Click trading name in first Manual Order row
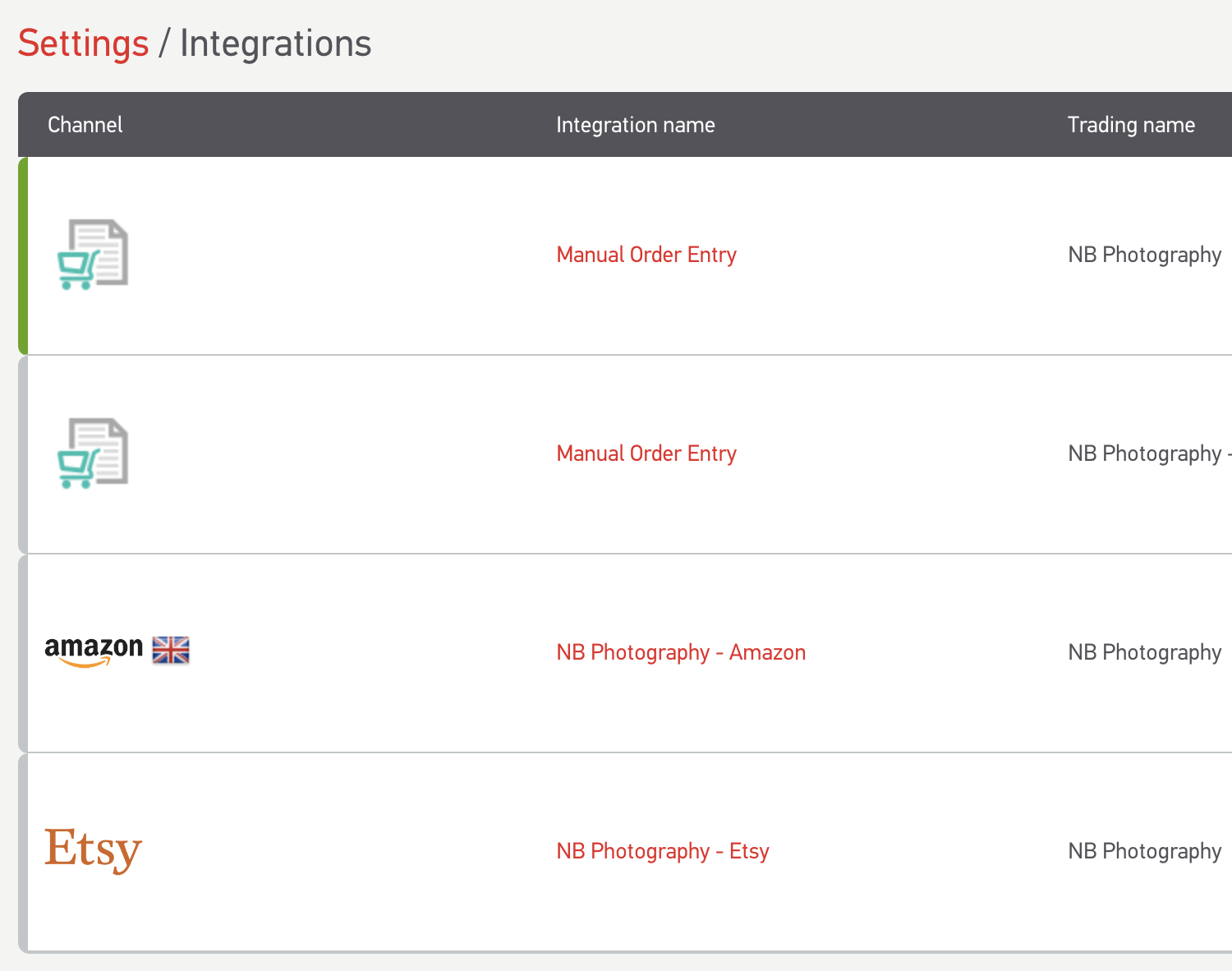 tap(1144, 255)
